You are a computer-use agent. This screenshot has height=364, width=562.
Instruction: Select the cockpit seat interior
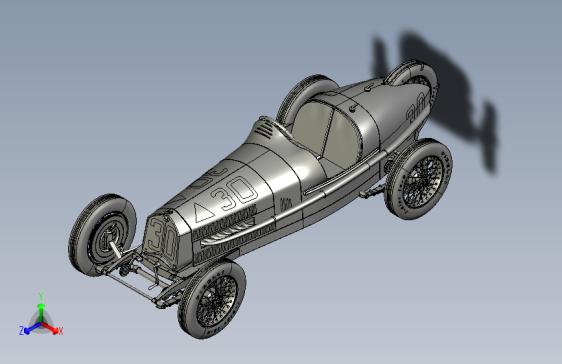[x=327, y=133]
